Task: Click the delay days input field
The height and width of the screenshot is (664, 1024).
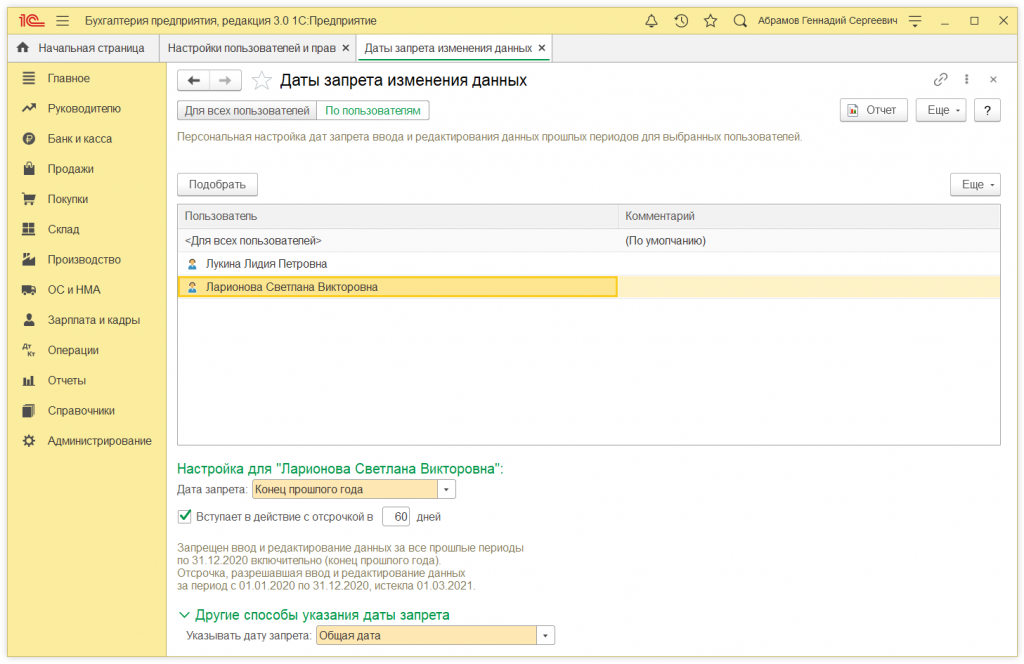Action: coord(396,517)
